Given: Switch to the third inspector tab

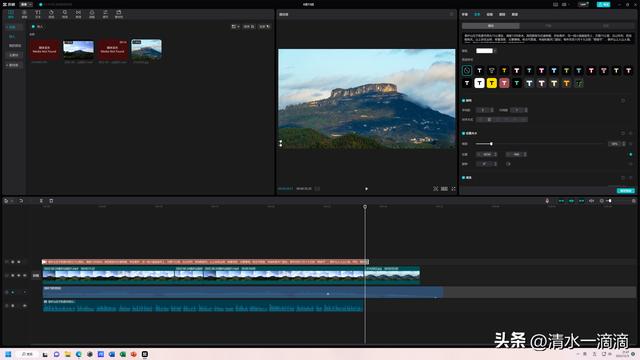Looking at the screenshot, I should [489, 14].
